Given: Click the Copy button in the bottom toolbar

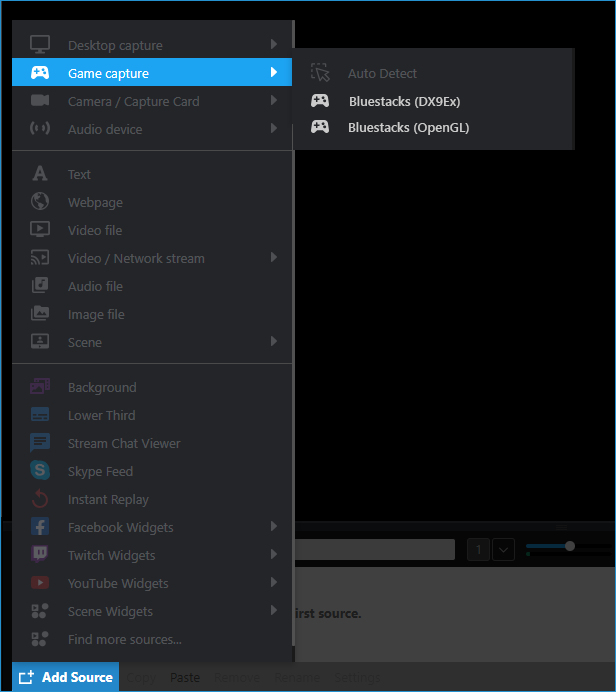Looking at the screenshot, I should (141, 677).
